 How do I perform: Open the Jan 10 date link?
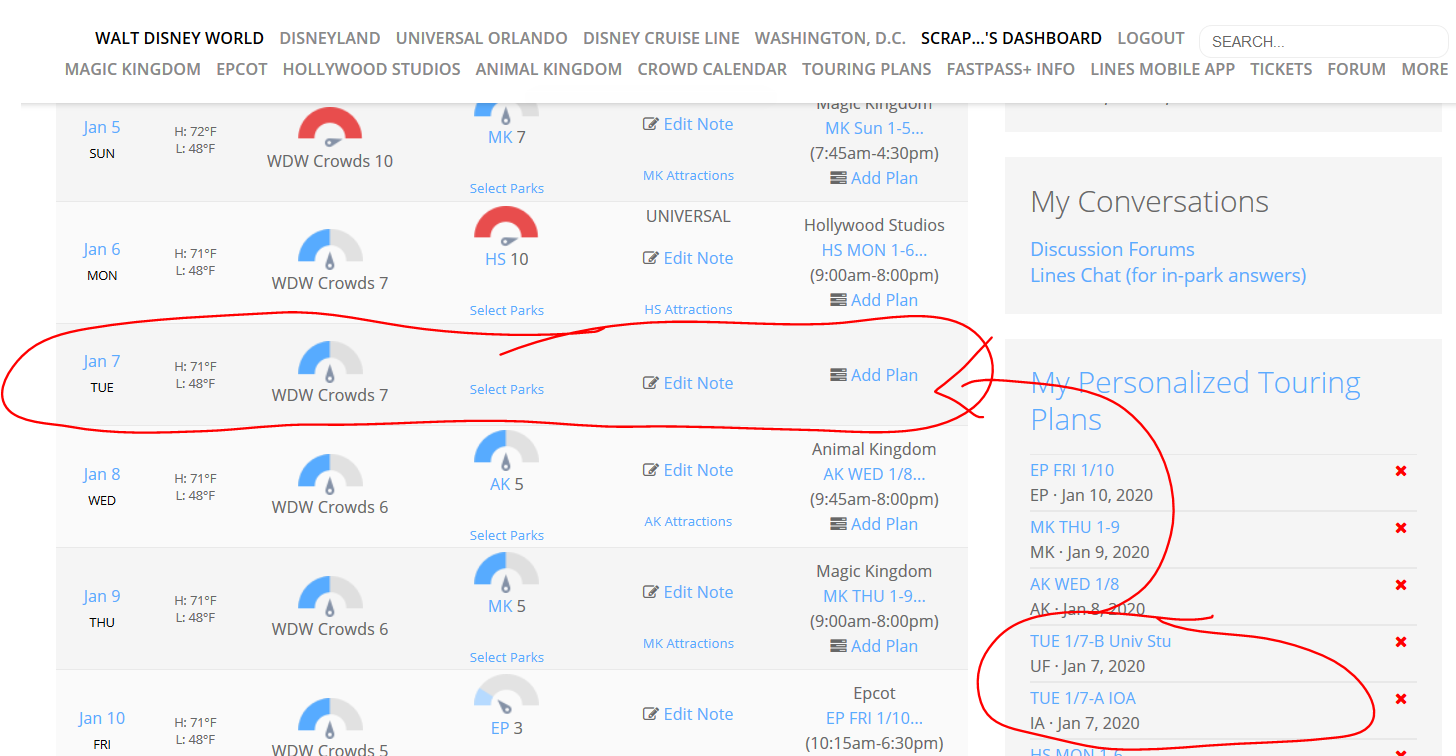pos(102,718)
